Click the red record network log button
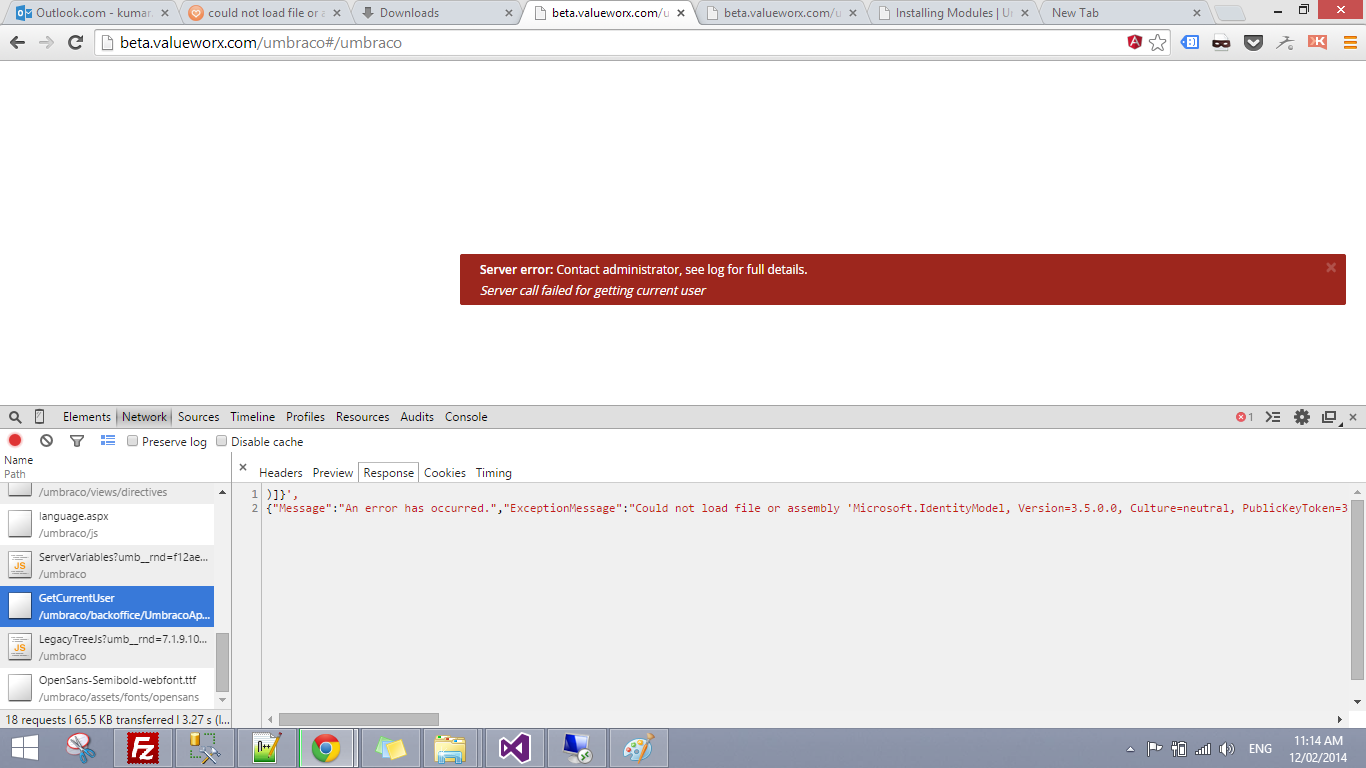The height and width of the screenshot is (768, 1366). 15,441
